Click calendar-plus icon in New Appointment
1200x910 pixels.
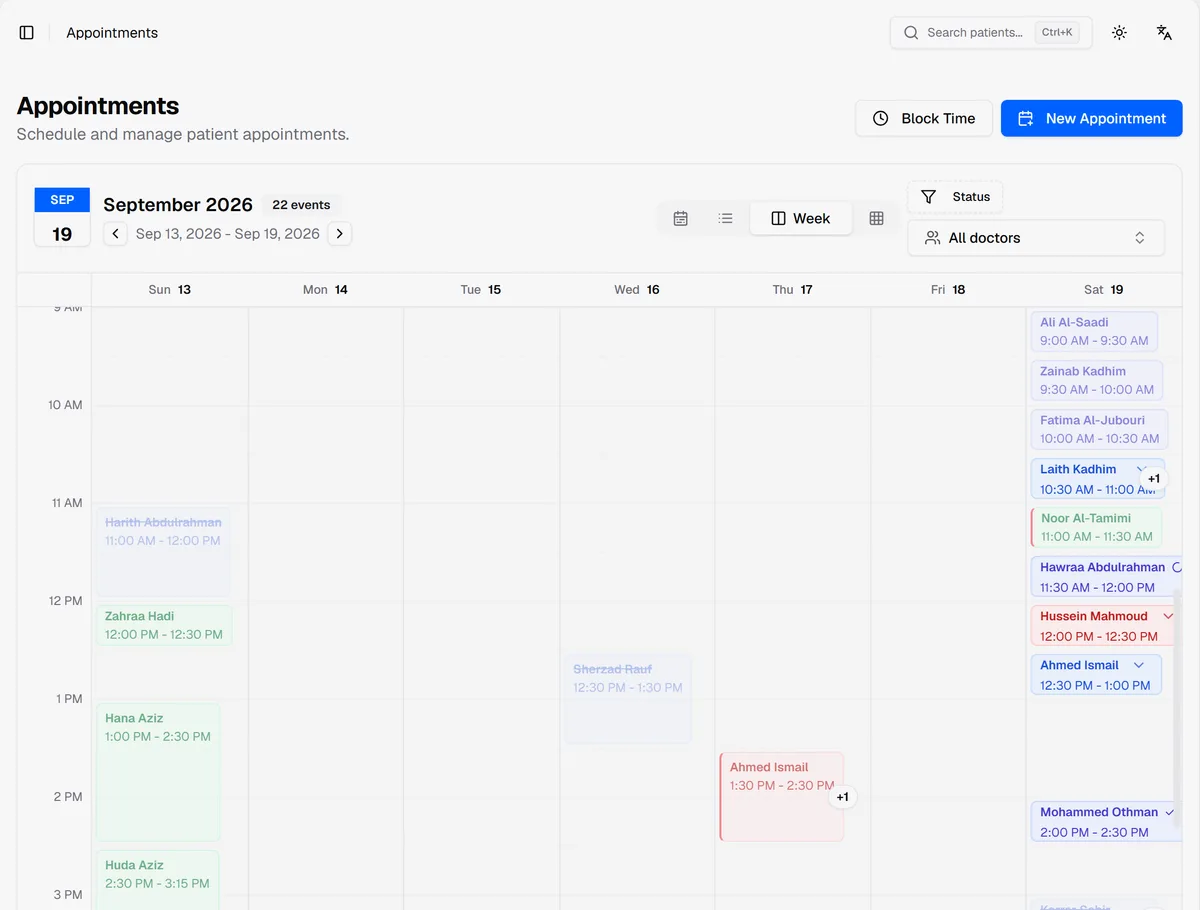1025,118
